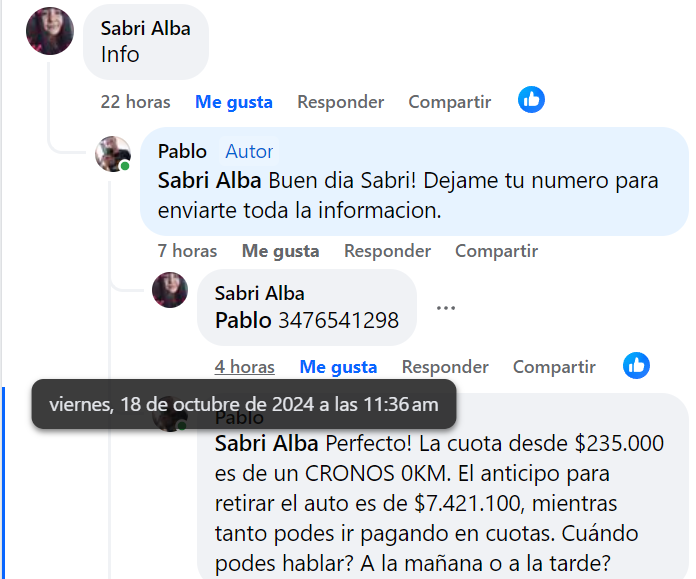Image resolution: width=696 pixels, height=579 pixels.
Task: Click the Sabri Alba mention in the Perfecto reply
Action: click(266, 443)
